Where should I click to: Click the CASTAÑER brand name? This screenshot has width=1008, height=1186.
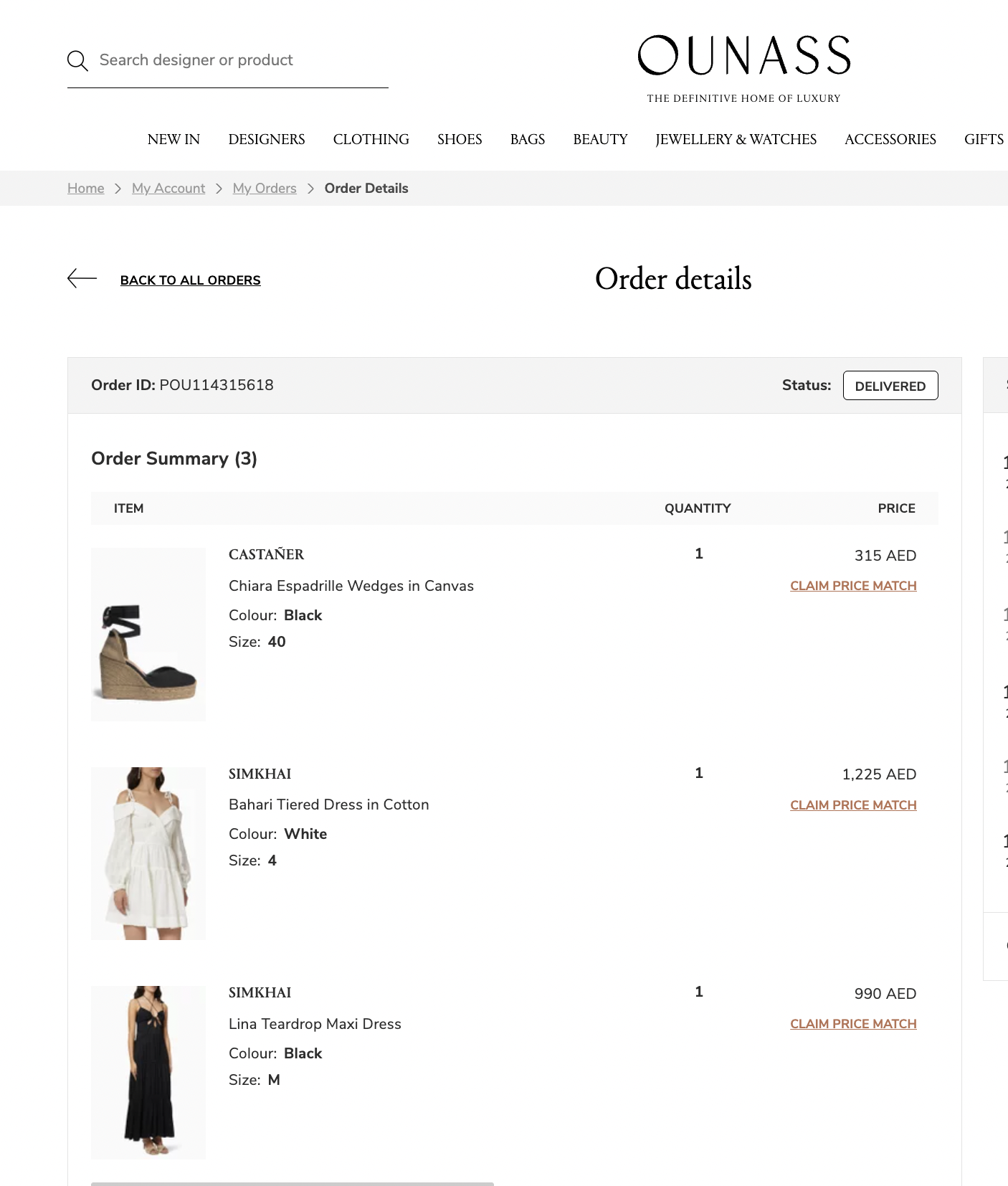pos(266,554)
